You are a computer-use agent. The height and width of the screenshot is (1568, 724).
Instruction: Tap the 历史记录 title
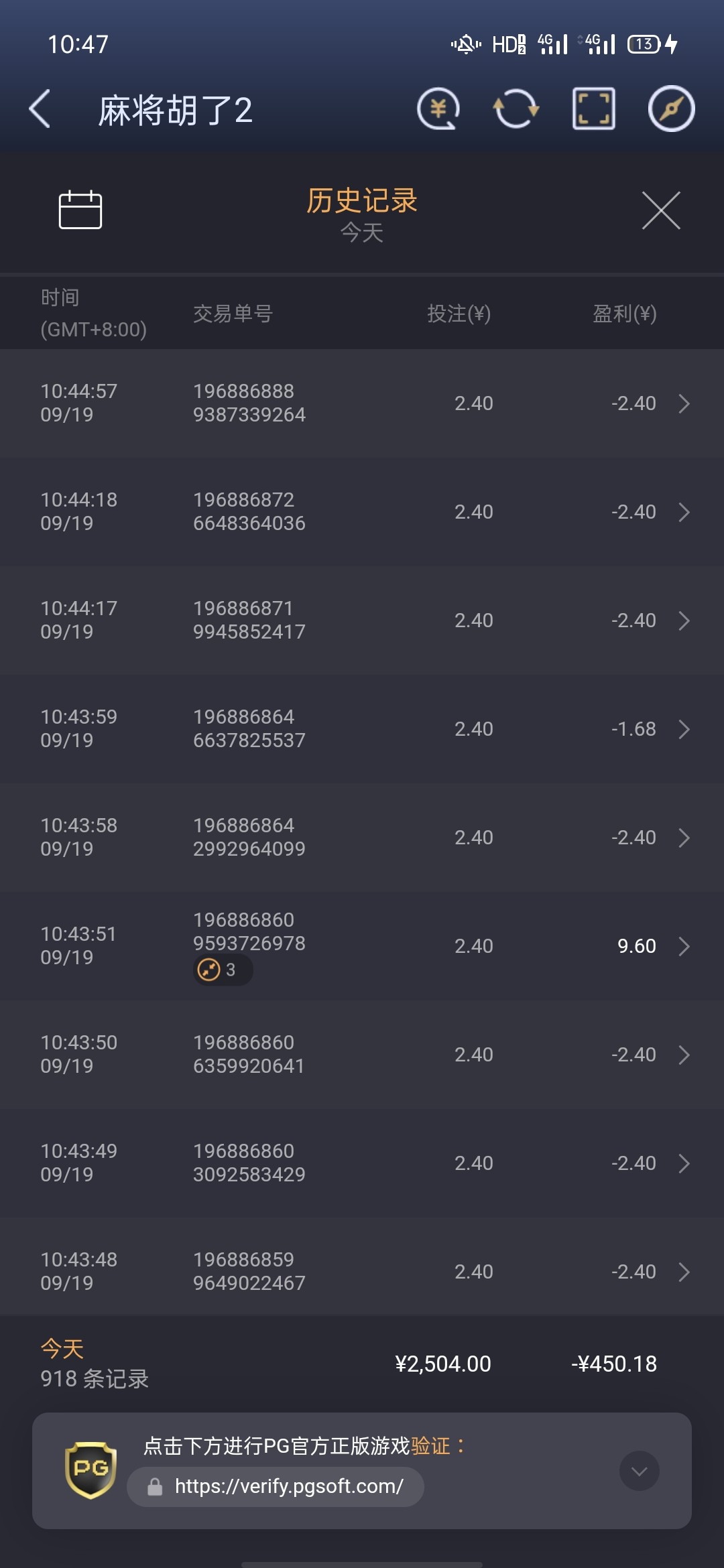pos(362,201)
